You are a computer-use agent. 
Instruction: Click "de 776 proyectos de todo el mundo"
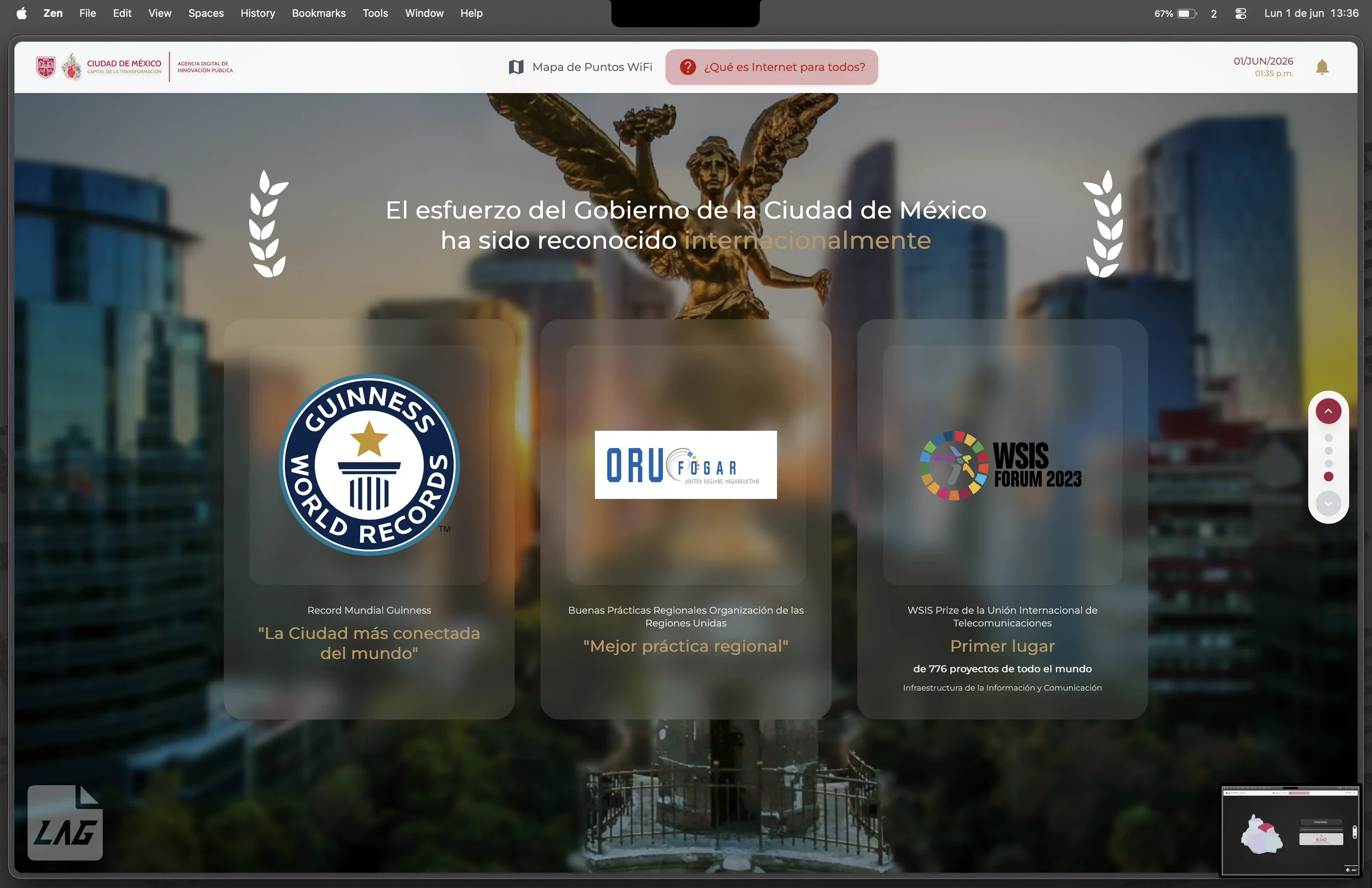(1002, 669)
